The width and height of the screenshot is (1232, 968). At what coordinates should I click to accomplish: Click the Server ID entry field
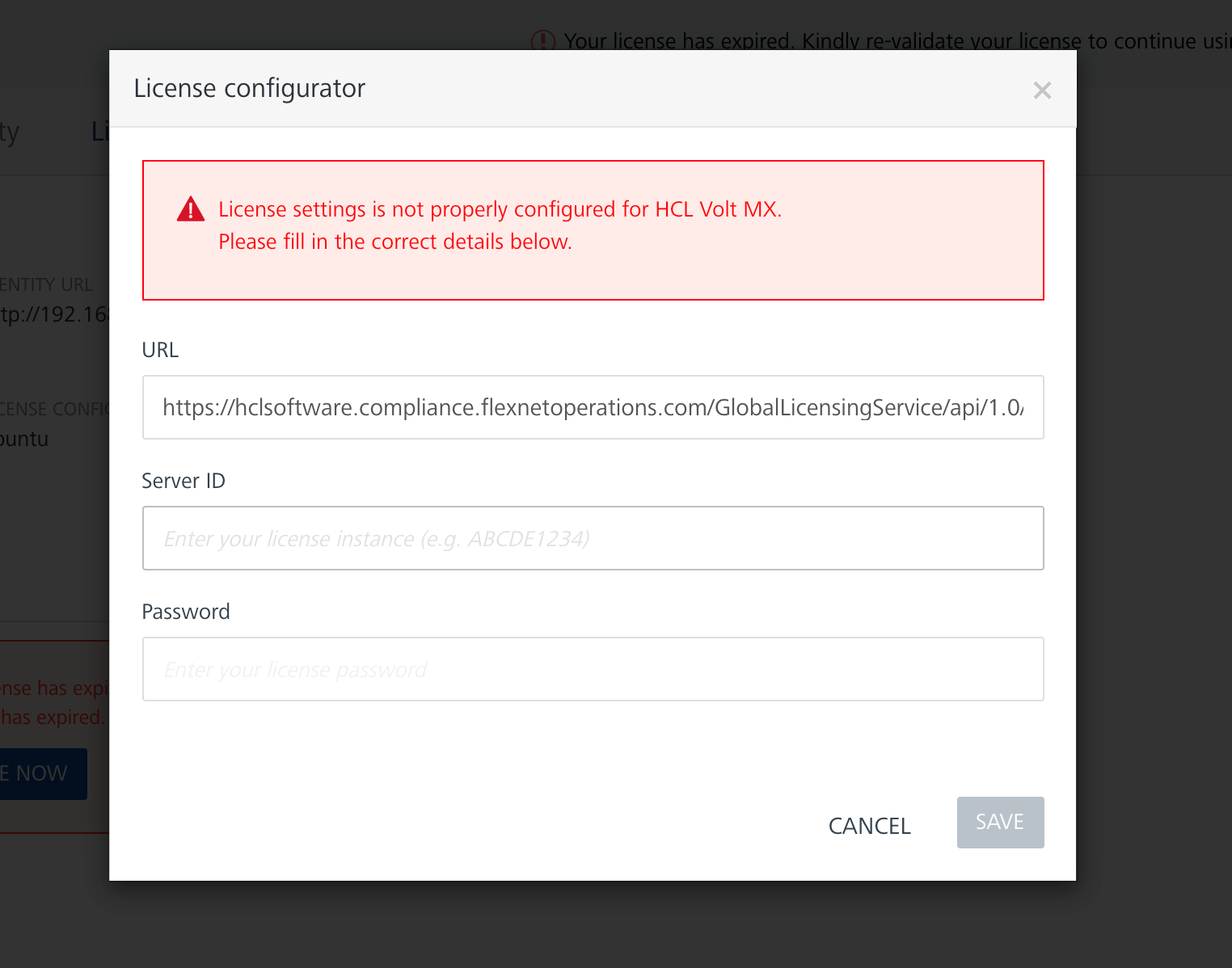point(593,538)
